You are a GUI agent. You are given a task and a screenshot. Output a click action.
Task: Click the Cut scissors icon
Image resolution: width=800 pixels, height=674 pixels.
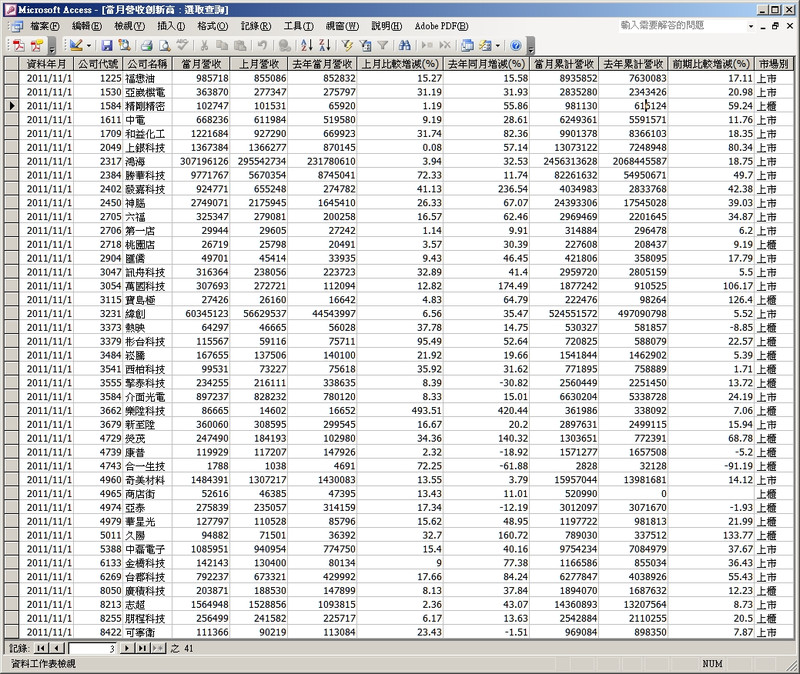click(204, 45)
